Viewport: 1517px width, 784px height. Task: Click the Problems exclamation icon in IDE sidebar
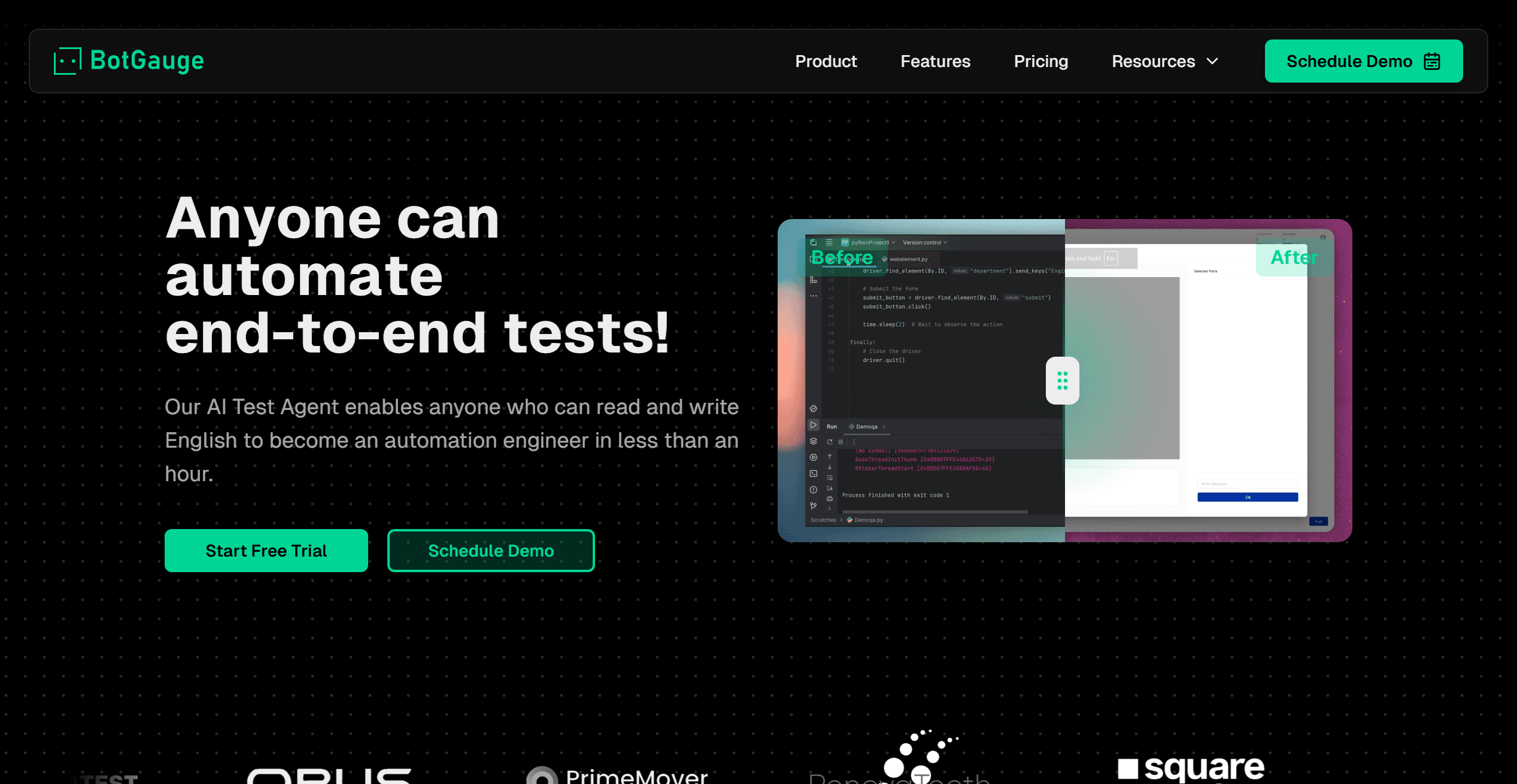pyautogui.click(x=814, y=490)
